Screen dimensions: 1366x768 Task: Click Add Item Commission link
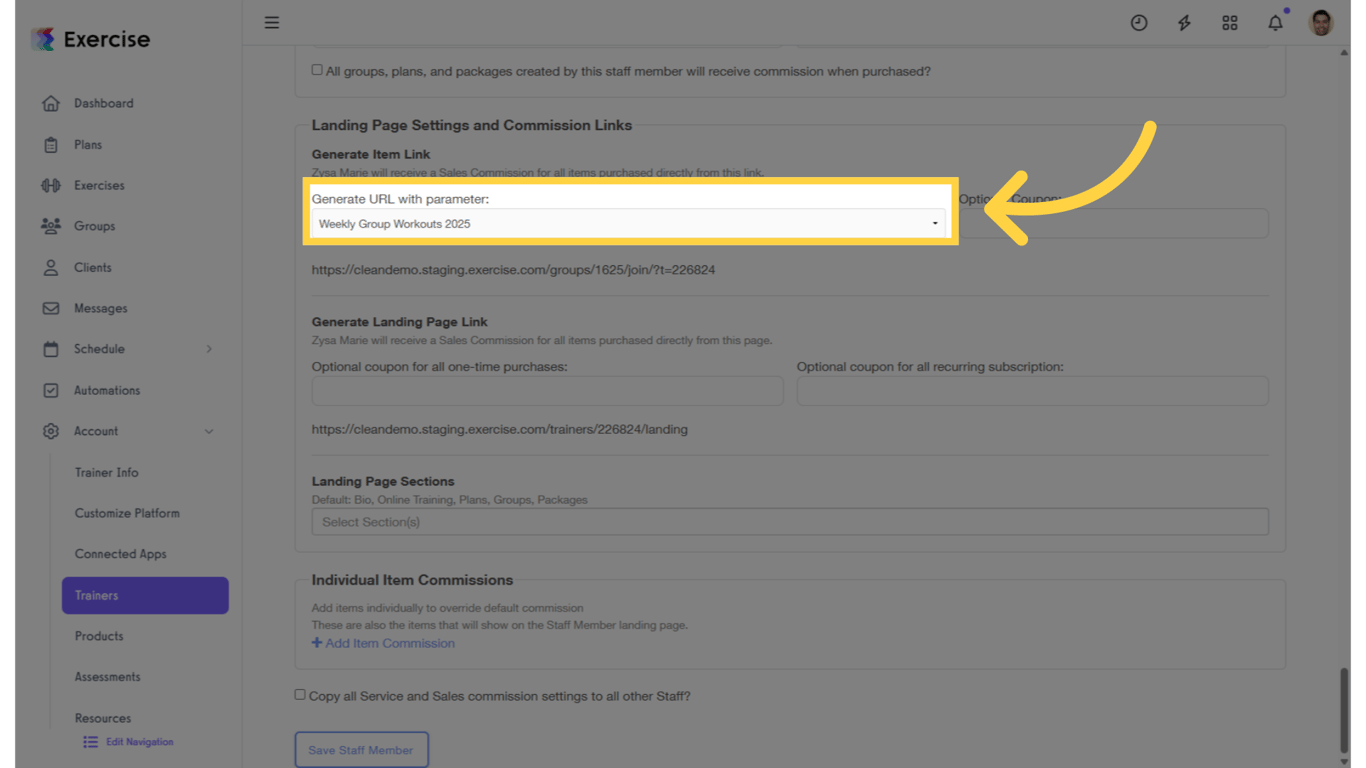coord(383,643)
